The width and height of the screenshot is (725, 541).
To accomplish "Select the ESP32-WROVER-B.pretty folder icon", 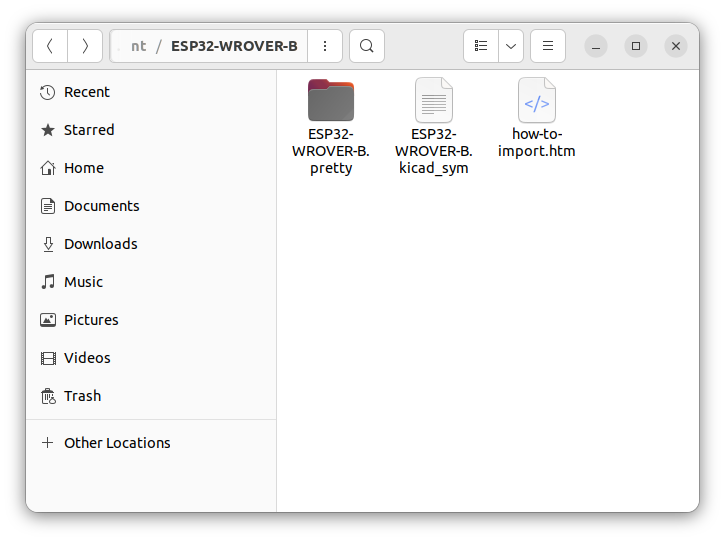I will (x=331, y=100).
